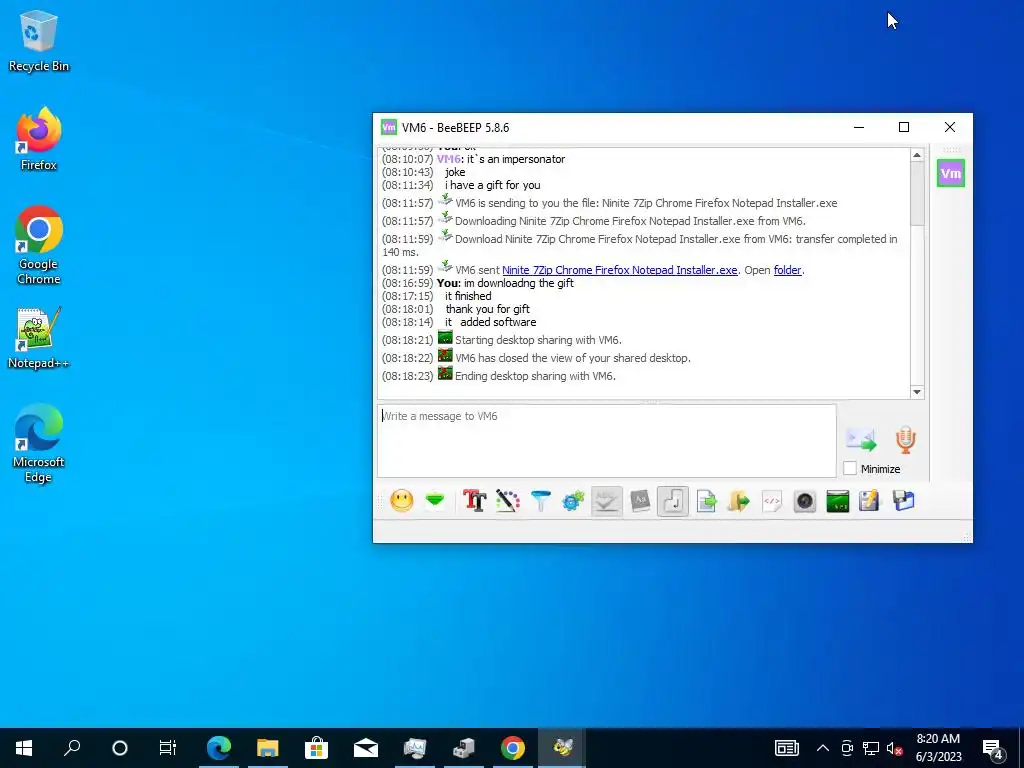Open chat settings gears icon
The image size is (1024, 768).
[x=573, y=502]
